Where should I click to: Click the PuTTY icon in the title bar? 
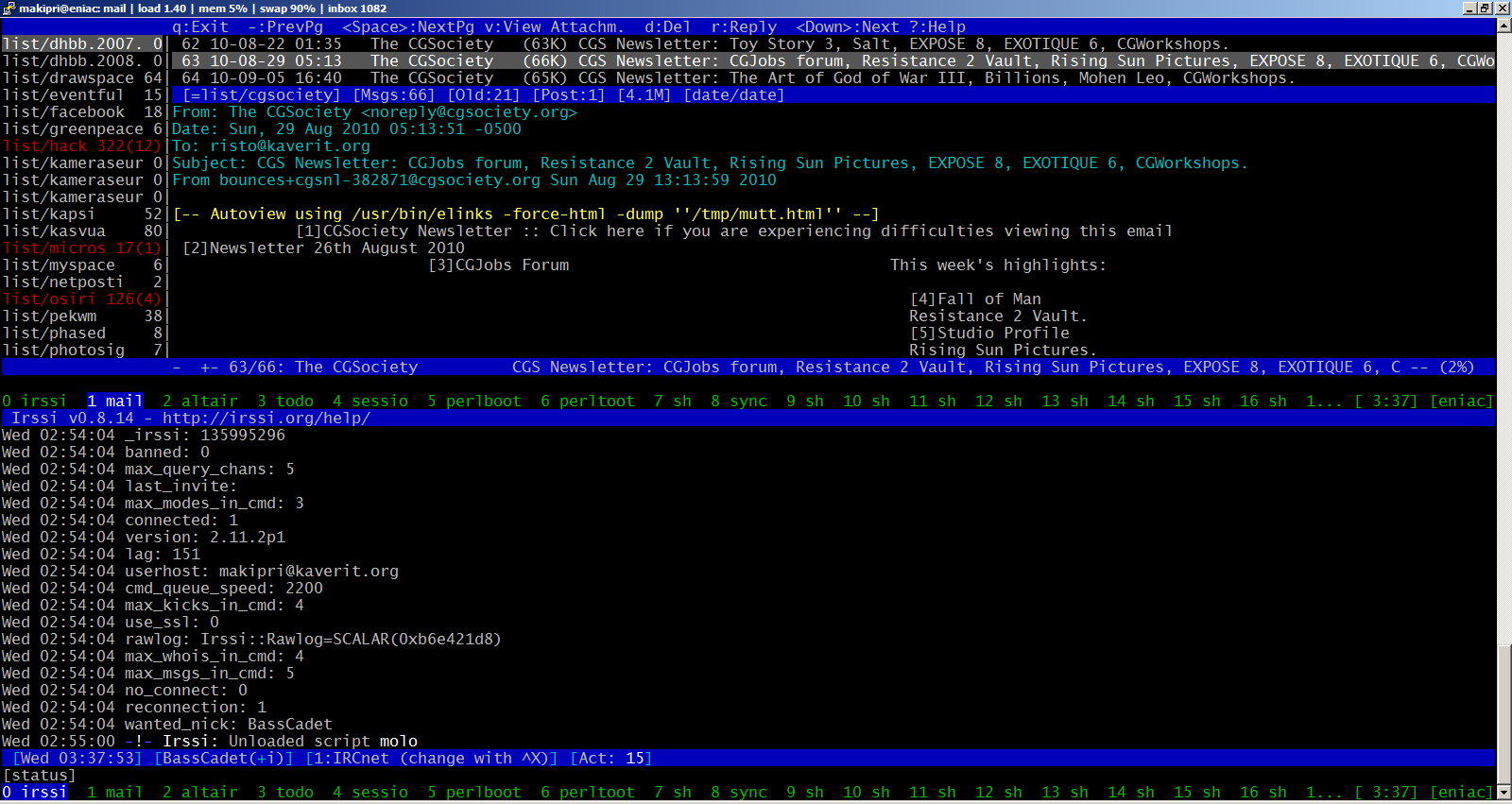pyautogui.click(x=9, y=8)
